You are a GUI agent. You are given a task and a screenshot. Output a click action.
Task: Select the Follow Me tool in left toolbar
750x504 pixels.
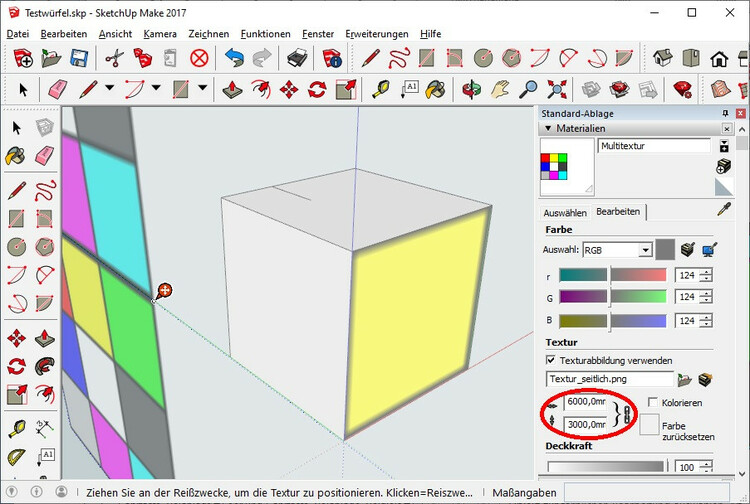point(44,367)
